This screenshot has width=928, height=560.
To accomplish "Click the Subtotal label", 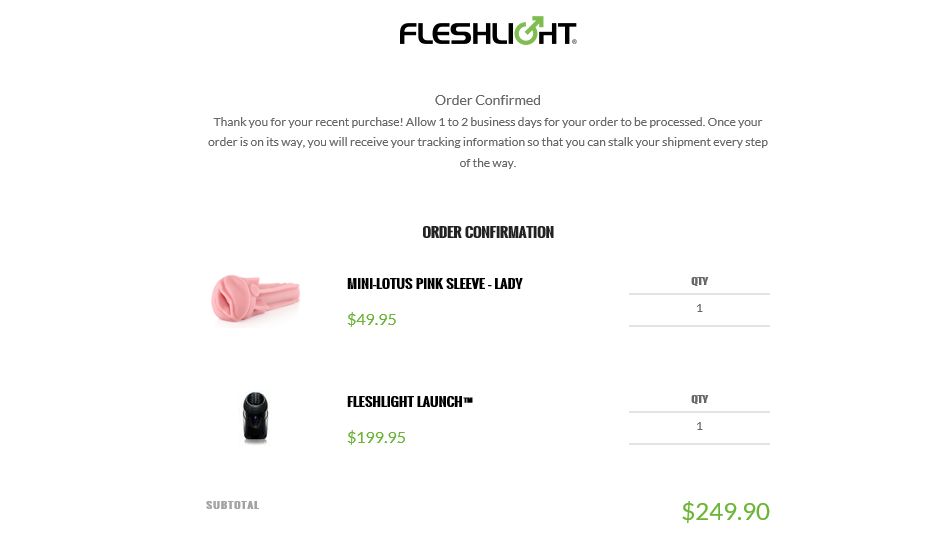I will (232, 505).
